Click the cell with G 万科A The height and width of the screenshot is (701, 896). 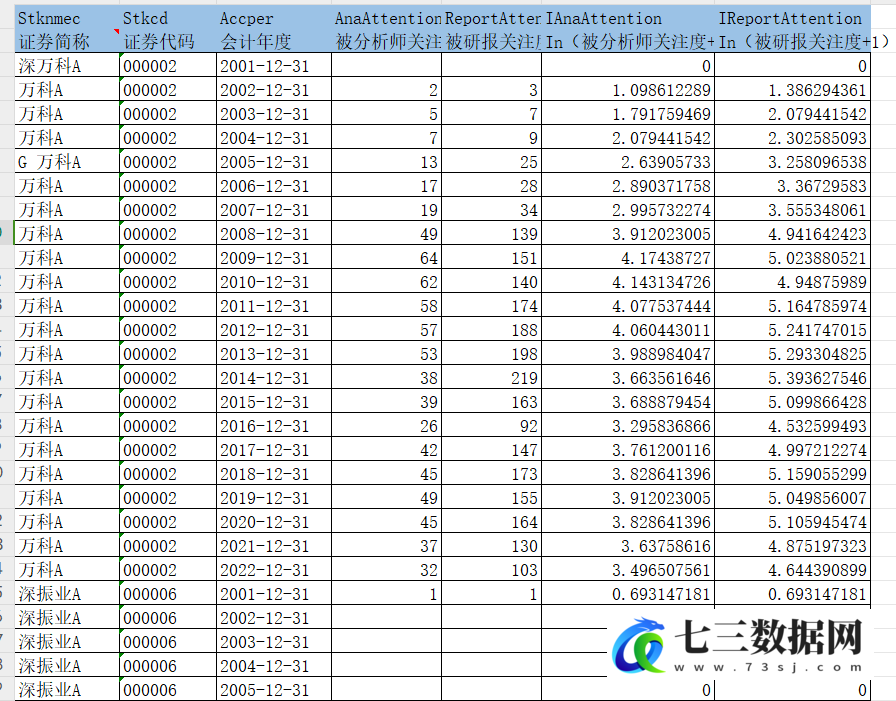coord(67,162)
